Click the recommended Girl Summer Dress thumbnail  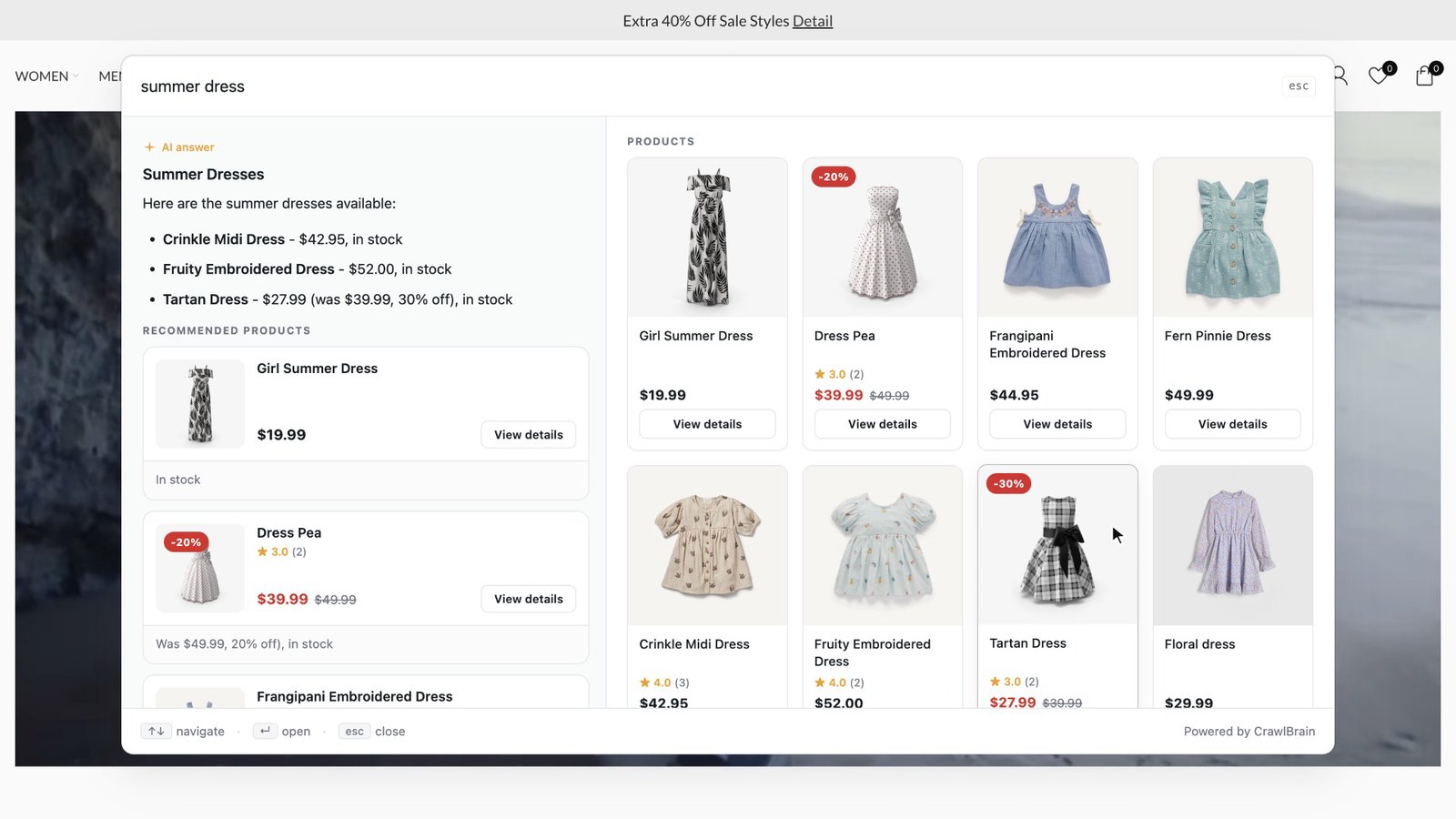[200, 404]
